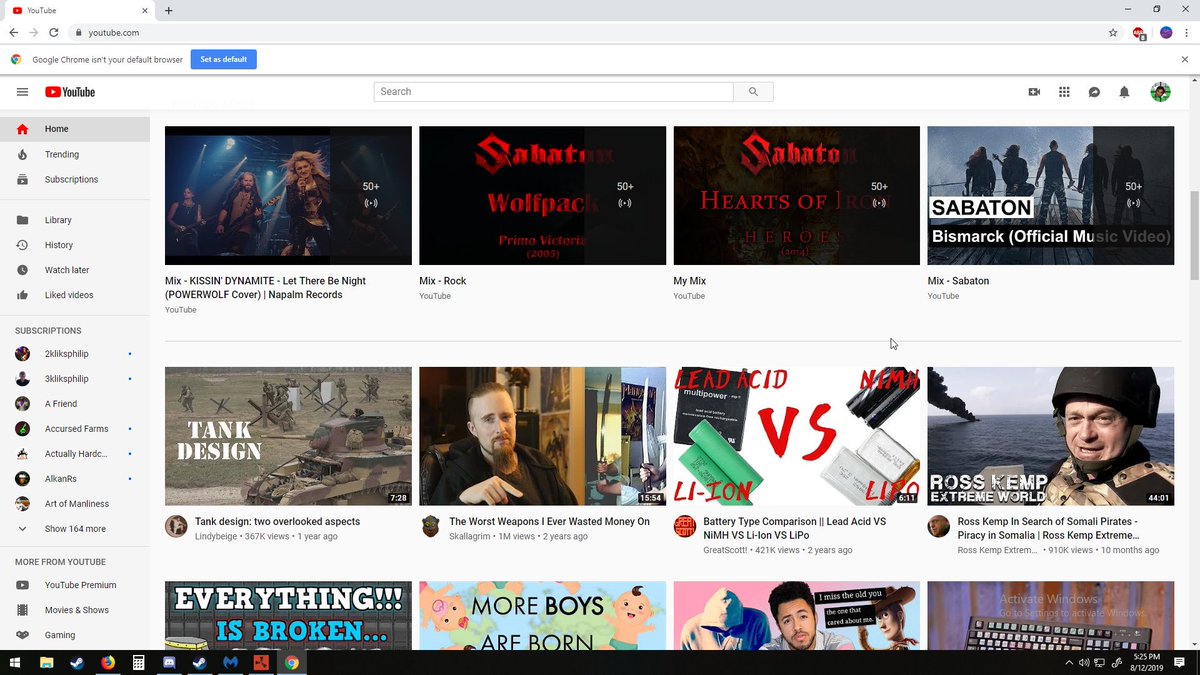The width and height of the screenshot is (1200, 675).
Task: Open Discord from the taskbar
Action: 169,662
